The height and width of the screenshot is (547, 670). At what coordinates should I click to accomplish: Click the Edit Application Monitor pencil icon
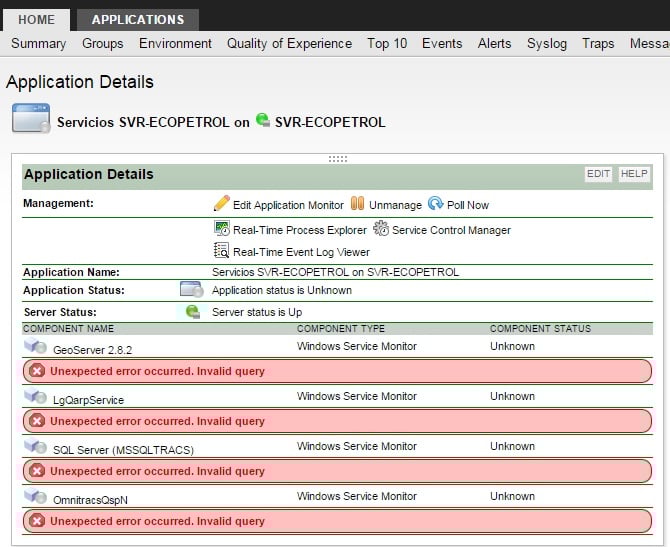pos(222,203)
